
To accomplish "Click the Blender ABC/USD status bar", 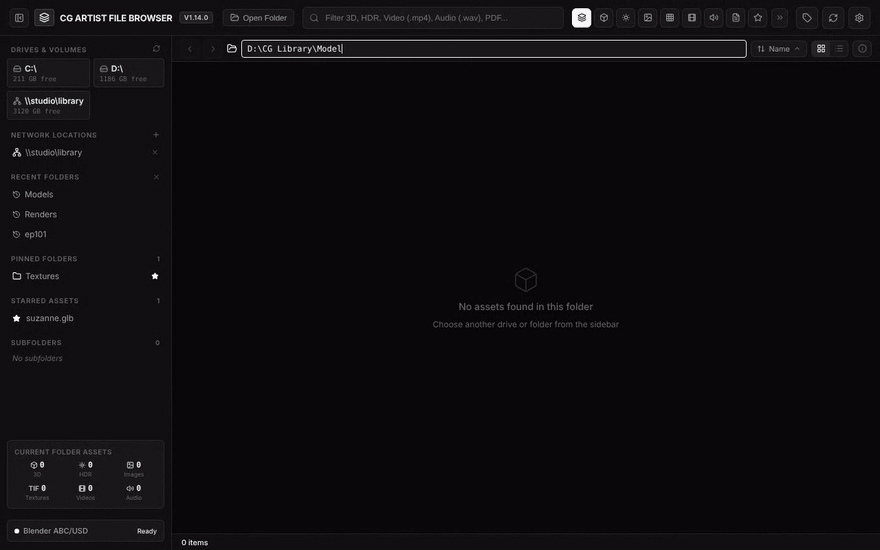I will [86, 531].
